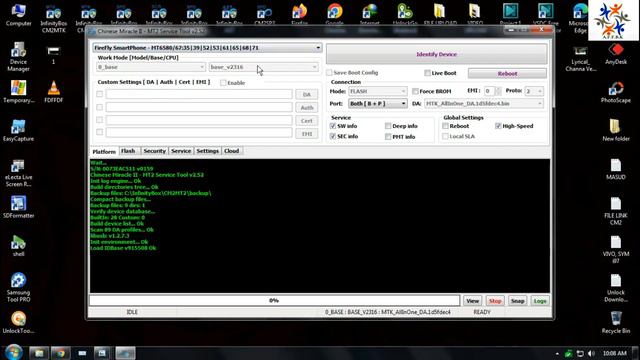
Task: Open the 0_base work mode dropdown
Action: pyautogui.click(x=151, y=67)
